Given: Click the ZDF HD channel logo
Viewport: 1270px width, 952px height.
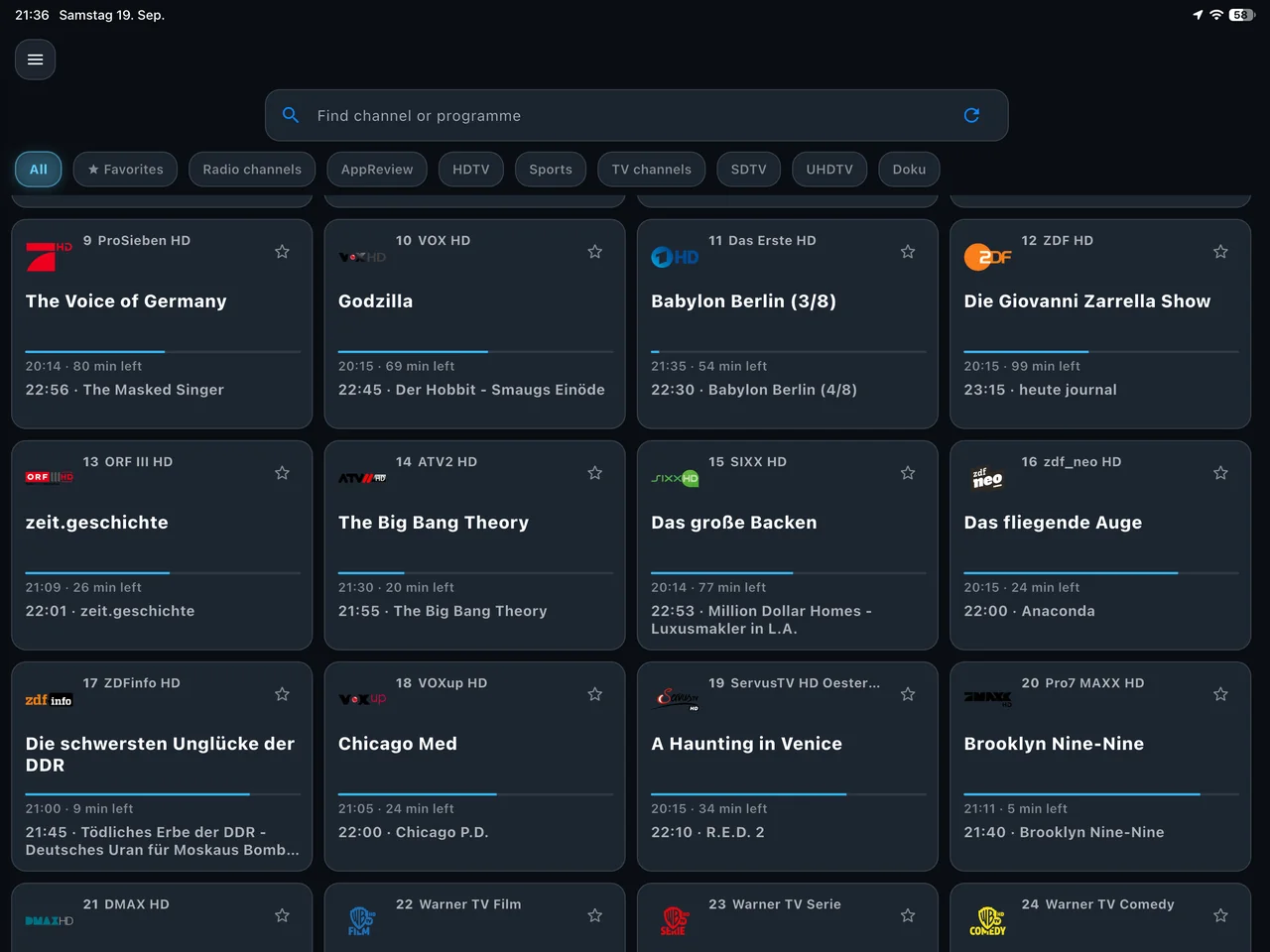Looking at the screenshot, I should [988, 257].
